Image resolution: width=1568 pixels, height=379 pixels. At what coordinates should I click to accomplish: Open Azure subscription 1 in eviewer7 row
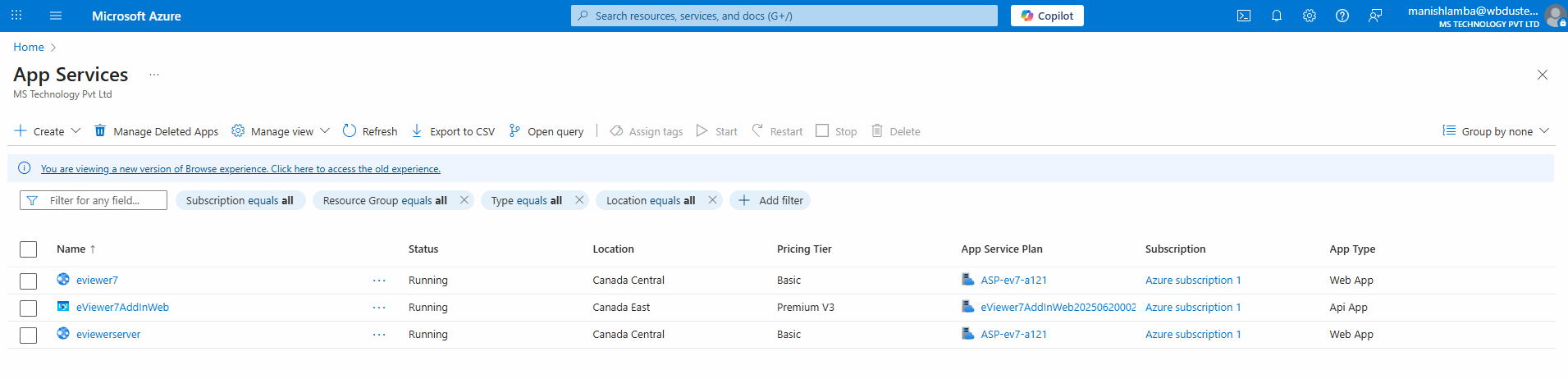coord(1193,280)
